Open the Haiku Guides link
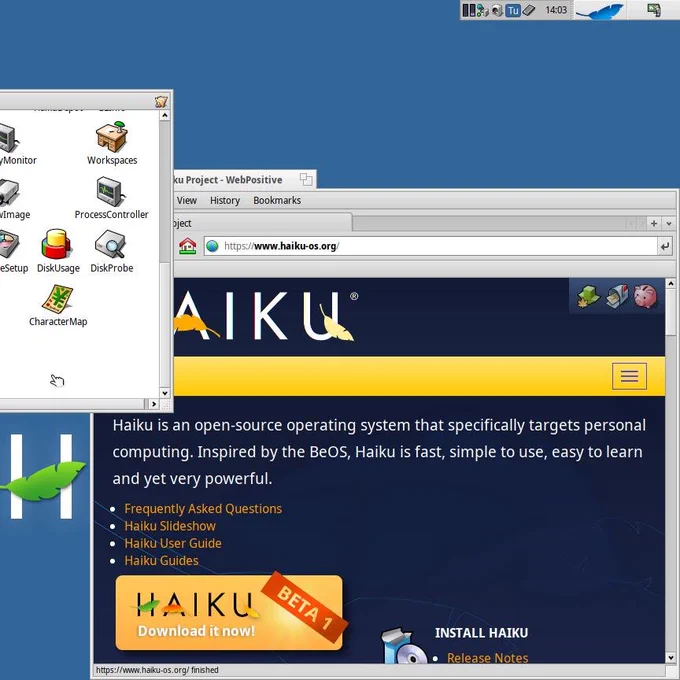Viewport: 680px width, 680px height. click(x=161, y=561)
